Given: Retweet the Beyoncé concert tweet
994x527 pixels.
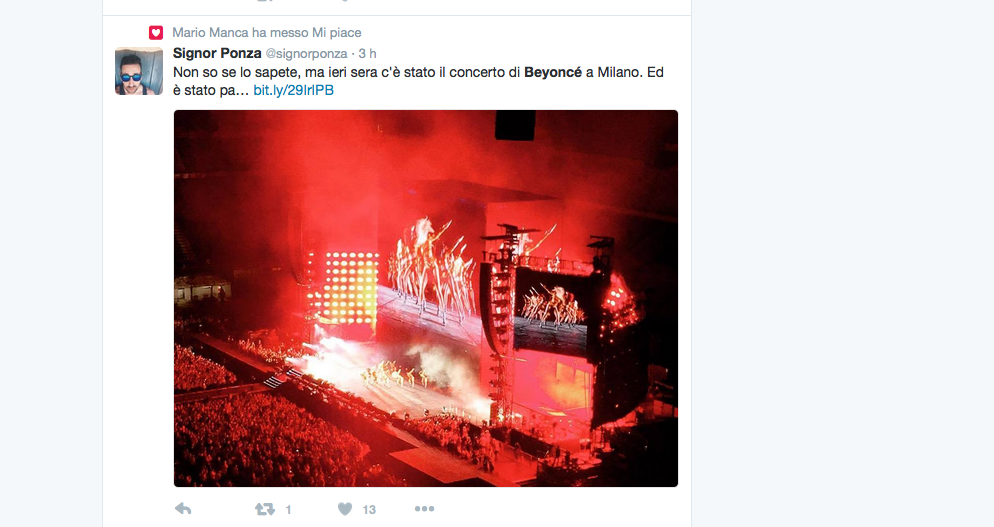Looking at the screenshot, I should pos(264,509).
